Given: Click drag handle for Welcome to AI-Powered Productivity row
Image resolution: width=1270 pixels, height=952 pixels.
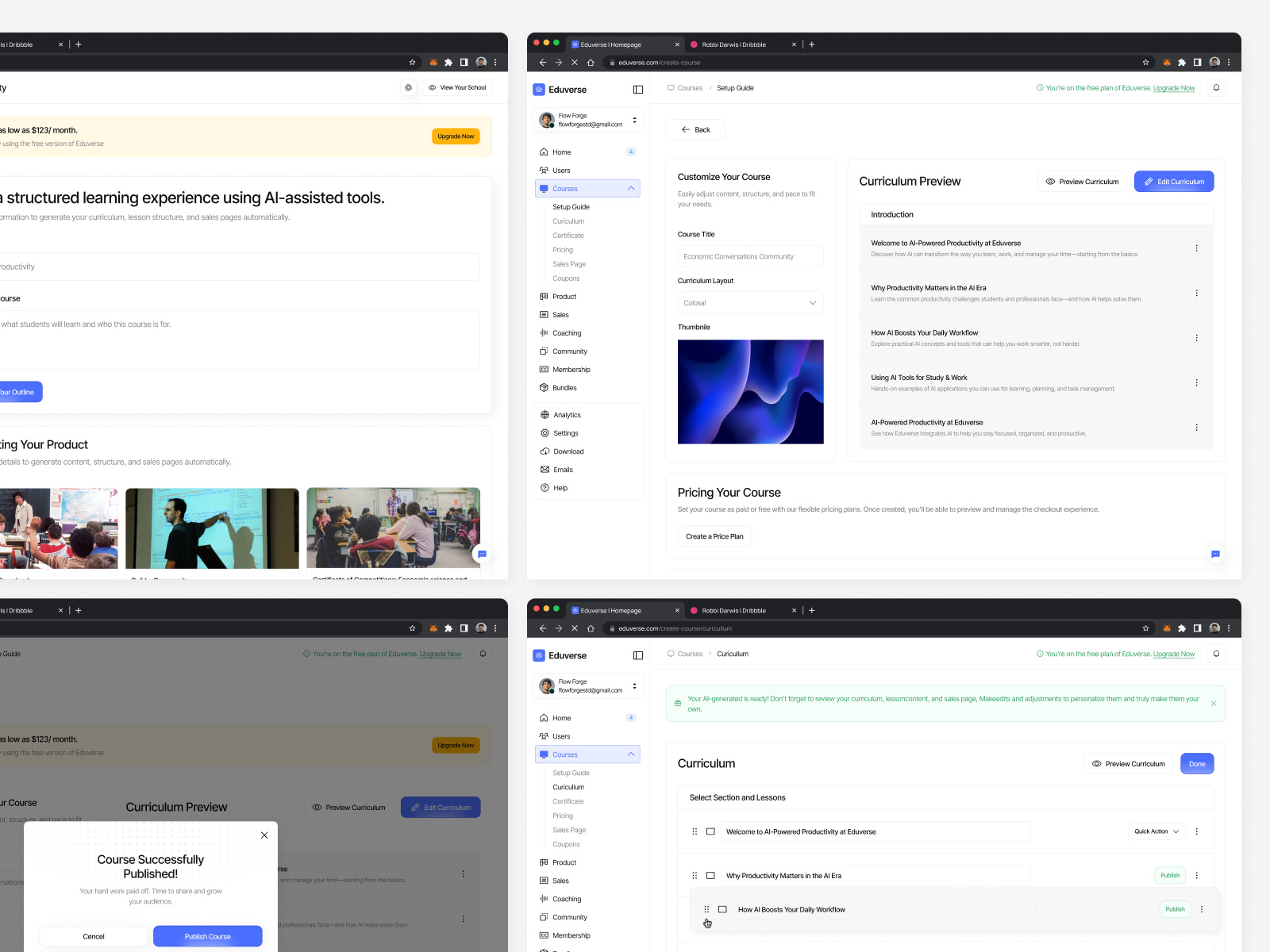Looking at the screenshot, I should [695, 831].
